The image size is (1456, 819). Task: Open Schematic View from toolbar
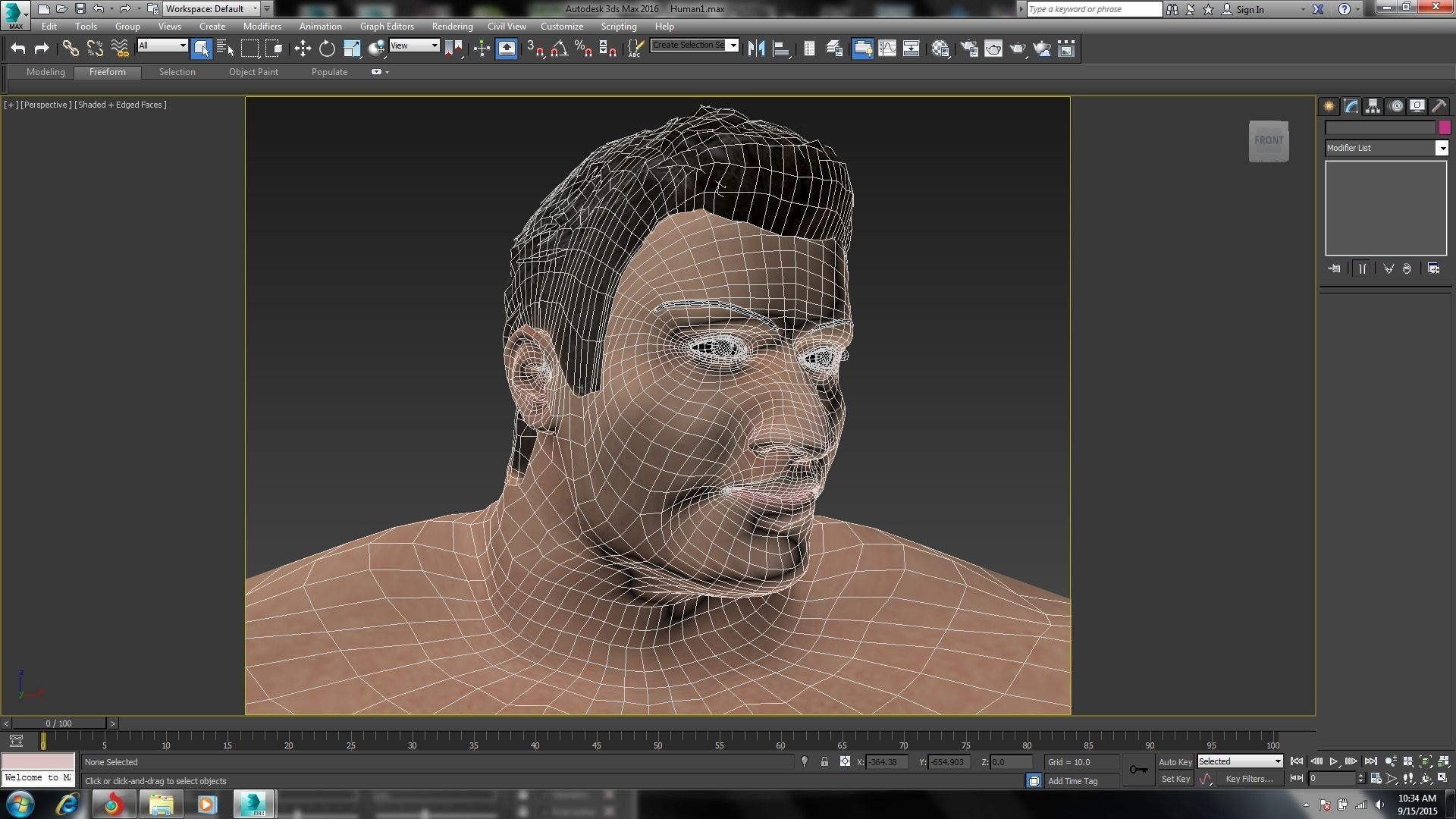(911, 49)
